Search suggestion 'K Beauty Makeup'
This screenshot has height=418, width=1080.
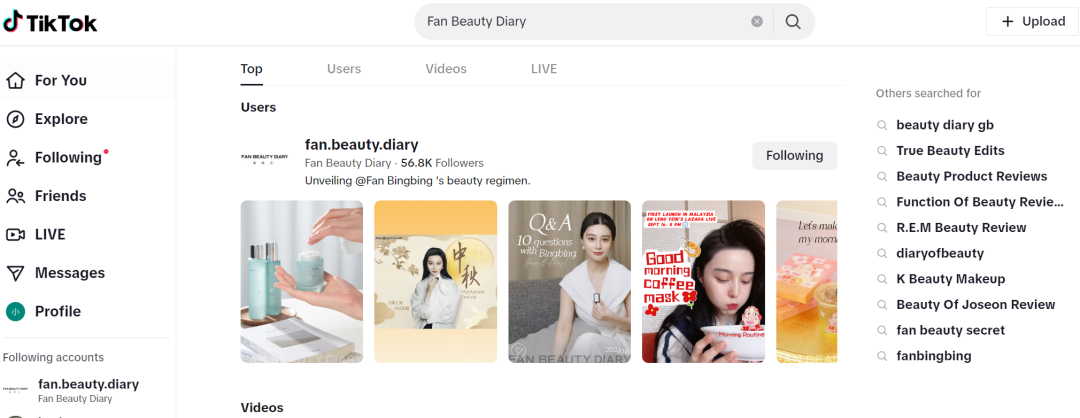(951, 279)
